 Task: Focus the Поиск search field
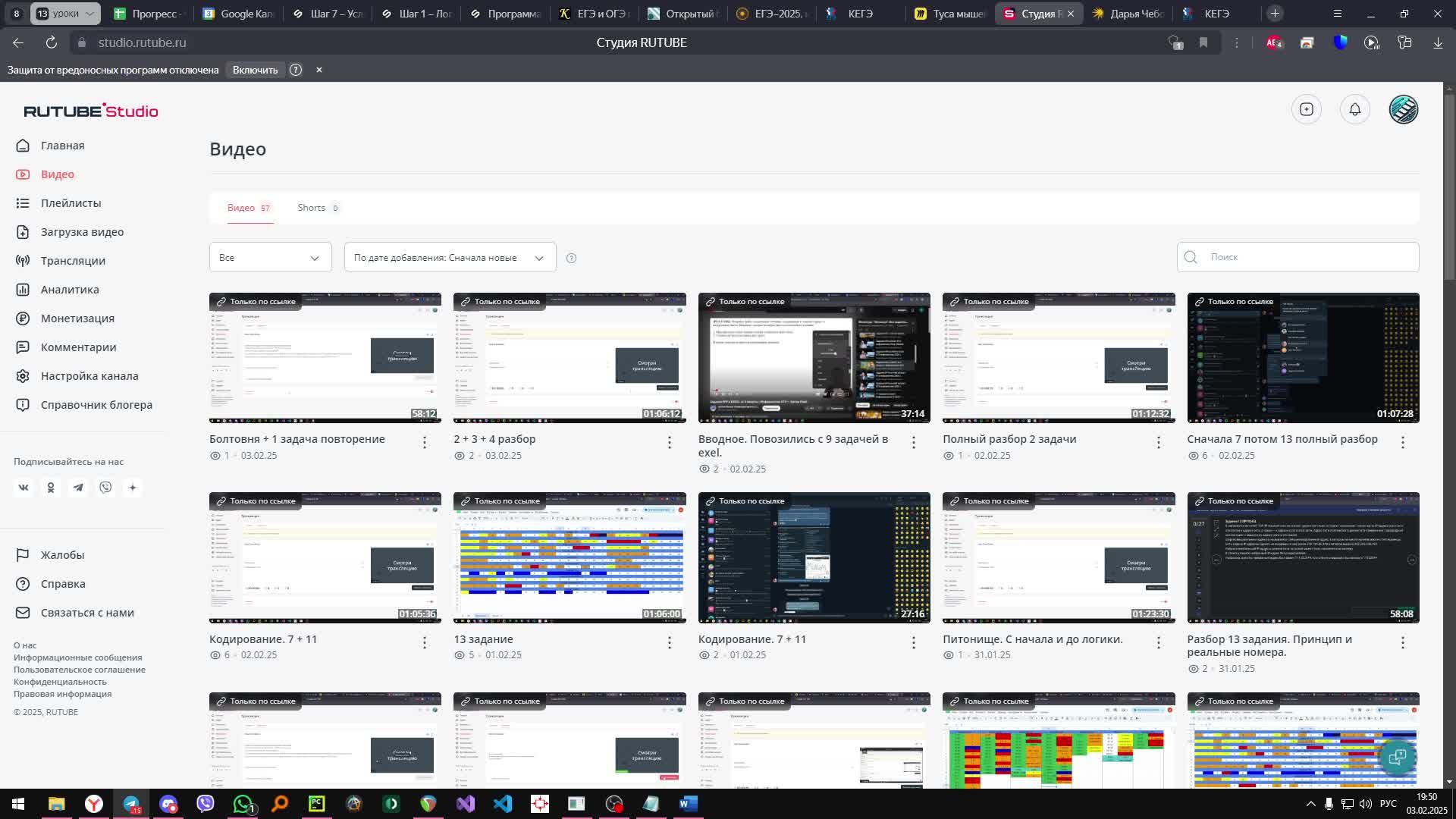coord(1298,257)
